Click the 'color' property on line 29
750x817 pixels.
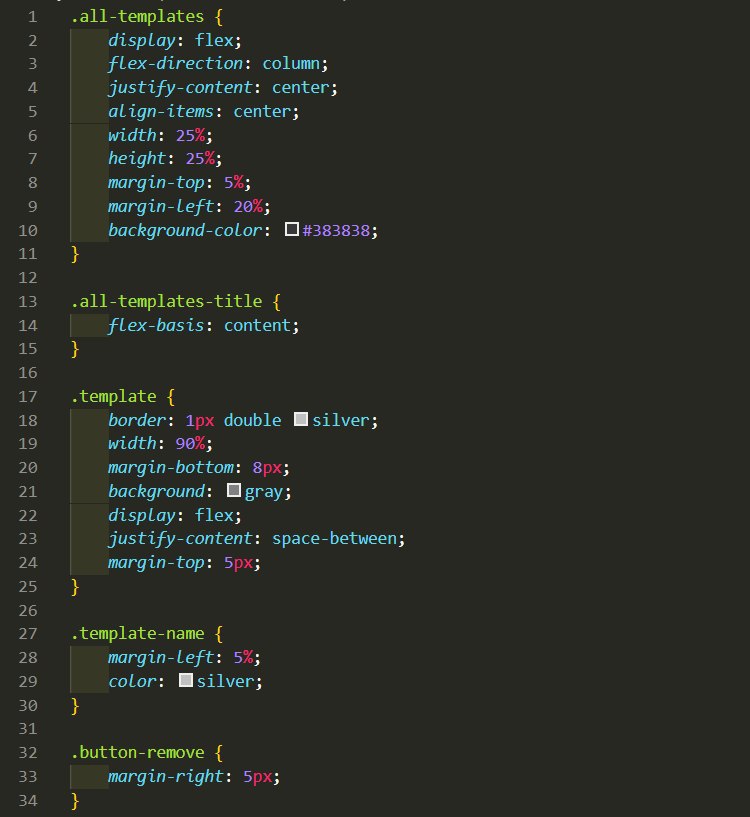coord(132,681)
